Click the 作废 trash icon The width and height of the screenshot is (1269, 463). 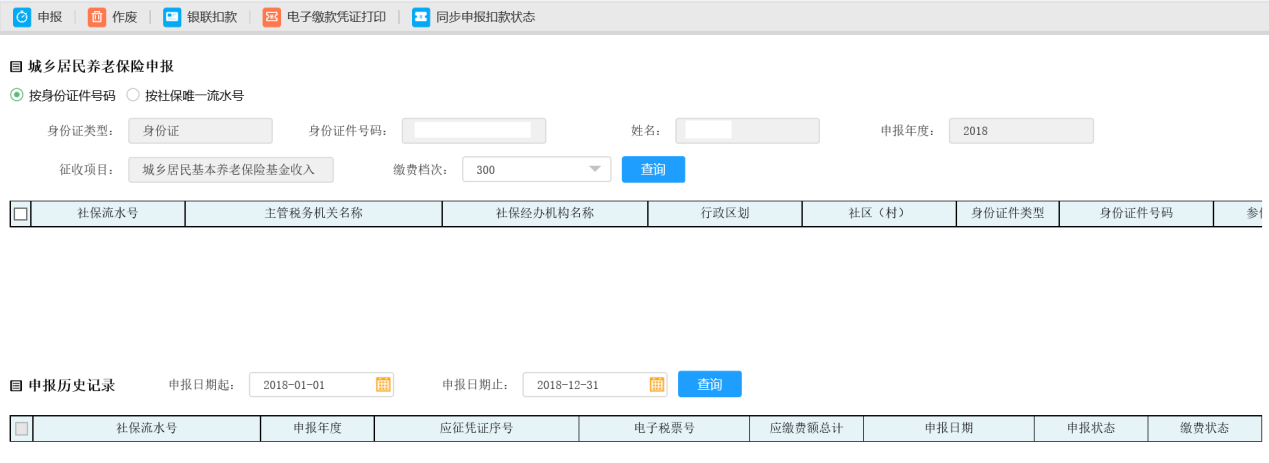tap(97, 17)
